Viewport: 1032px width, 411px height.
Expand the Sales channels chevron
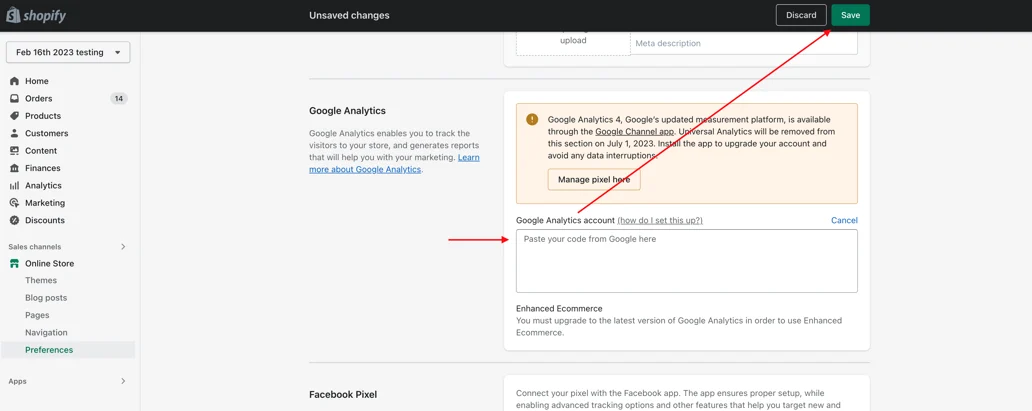(x=122, y=247)
